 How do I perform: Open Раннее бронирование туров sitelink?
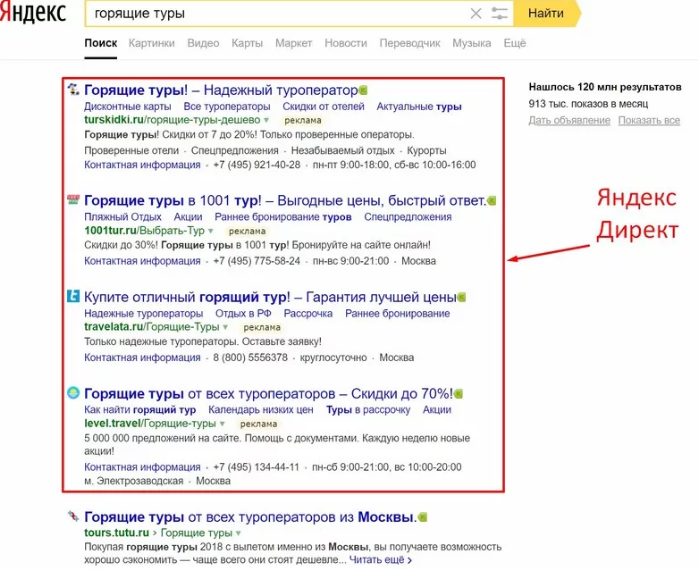[x=283, y=217]
